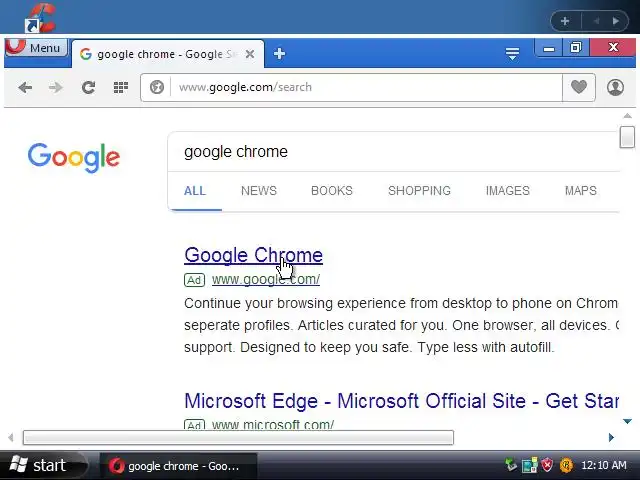Open the tab menu list icon

pos(512,53)
